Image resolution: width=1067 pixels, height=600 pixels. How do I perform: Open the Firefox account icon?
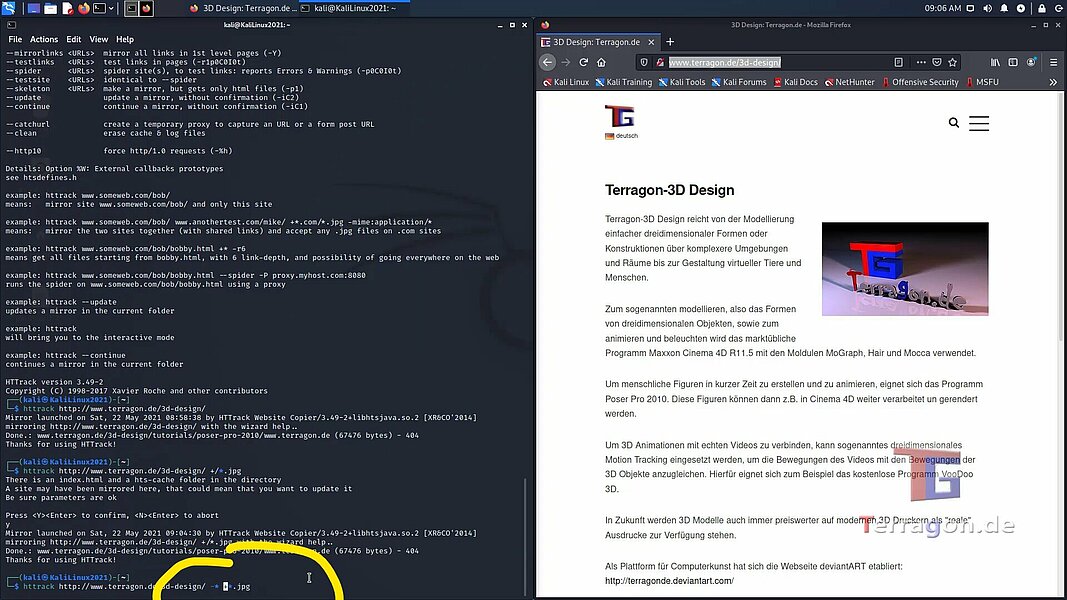pyautogui.click(x=1032, y=63)
